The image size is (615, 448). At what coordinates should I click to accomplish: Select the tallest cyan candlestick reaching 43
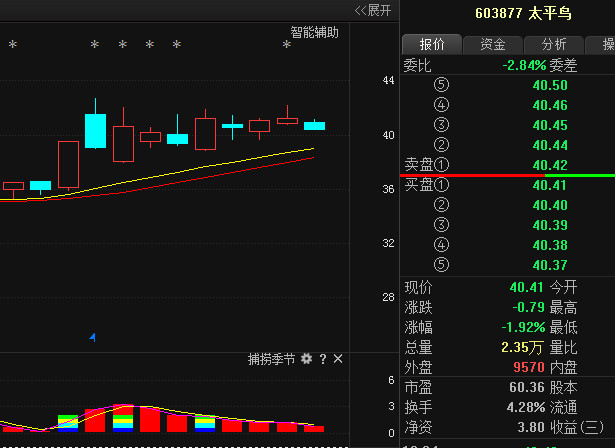click(95, 124)
